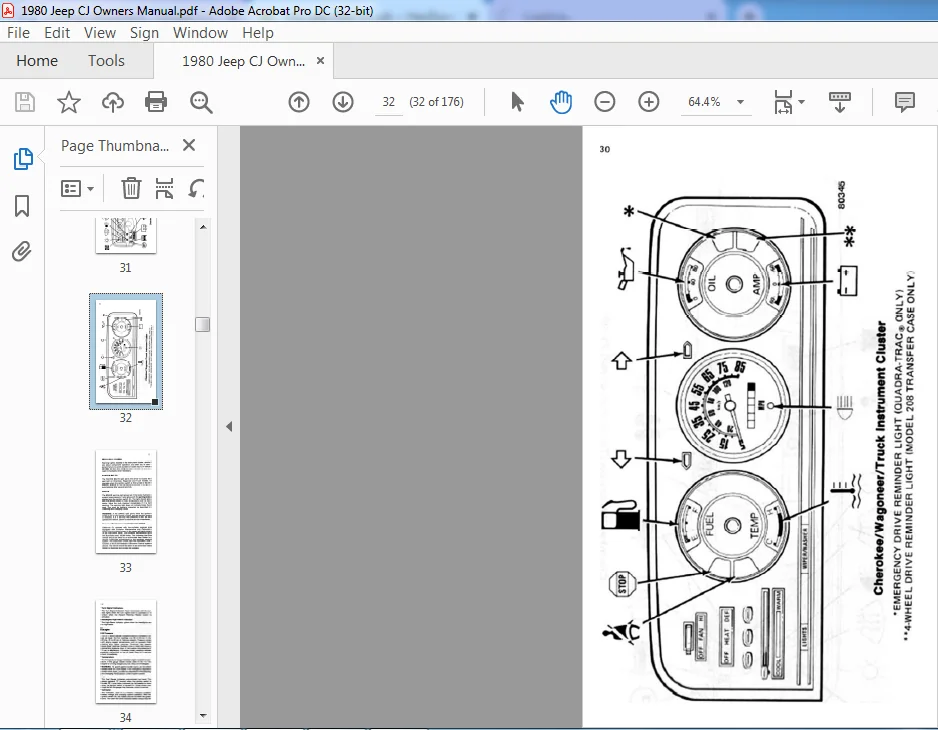Open the Sign menu

click(x=144, y=33)
